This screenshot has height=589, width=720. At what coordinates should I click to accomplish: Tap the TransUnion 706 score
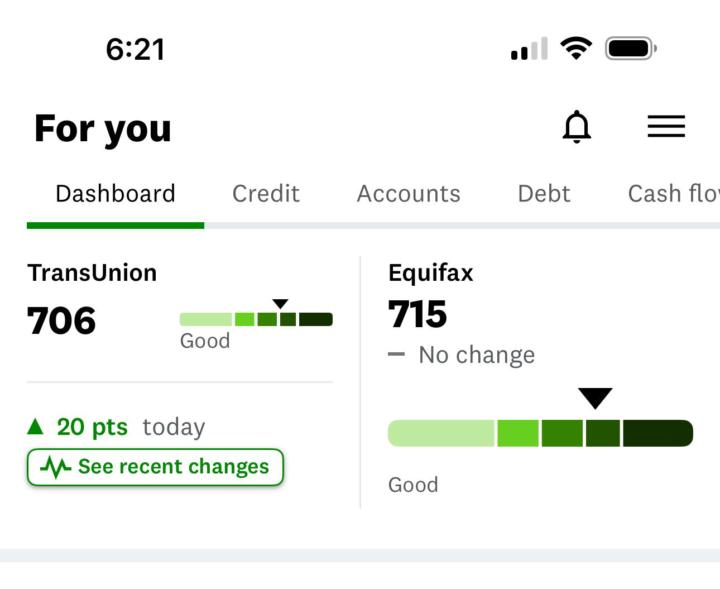pyautogui.click(x=62, y=321)
